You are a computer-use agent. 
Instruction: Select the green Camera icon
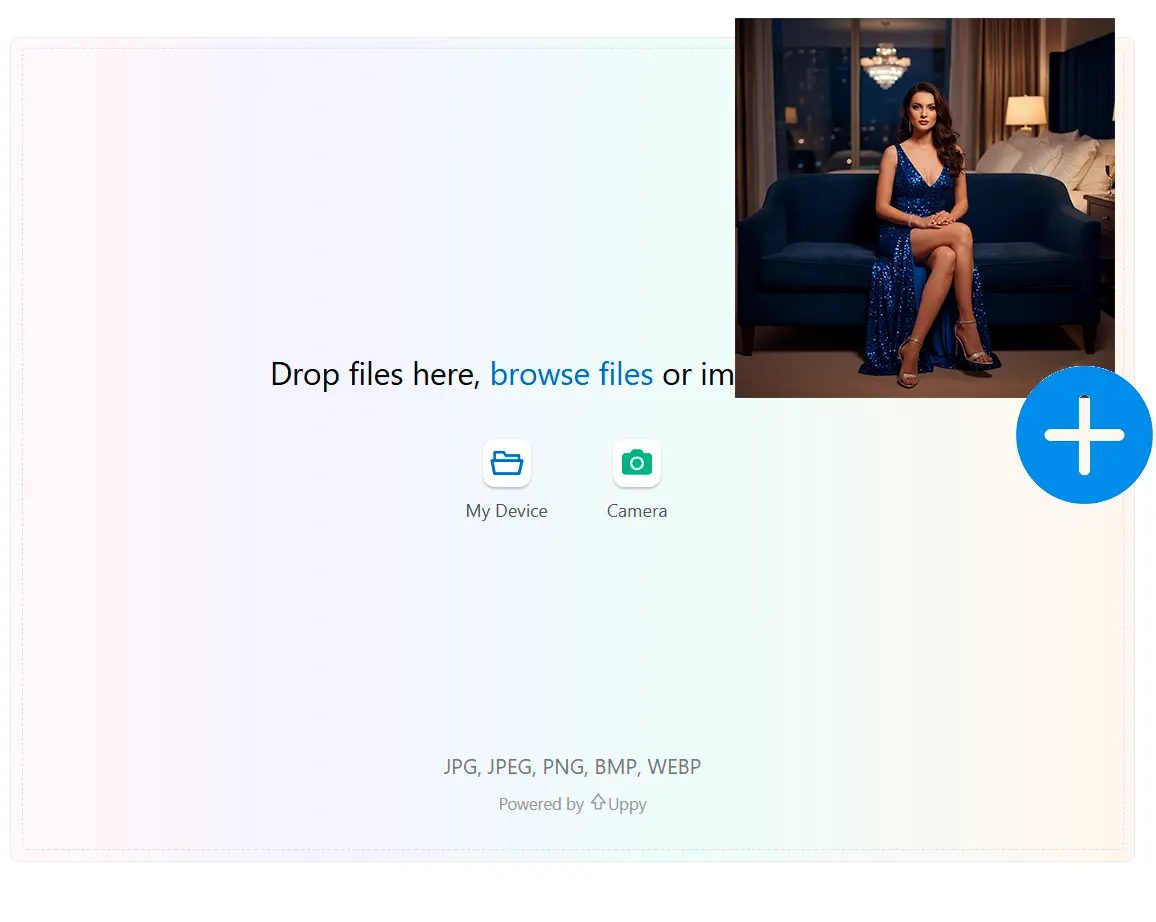click(x=636, y=463)
